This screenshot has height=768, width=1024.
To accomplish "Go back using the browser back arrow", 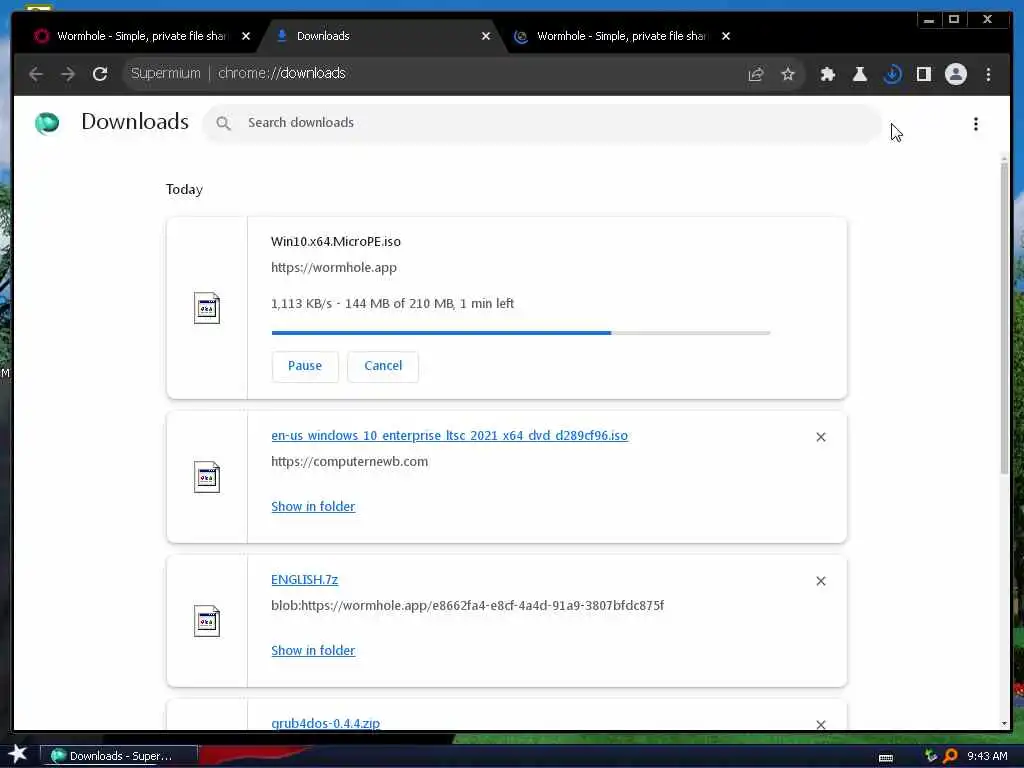I will coord(36,74).
